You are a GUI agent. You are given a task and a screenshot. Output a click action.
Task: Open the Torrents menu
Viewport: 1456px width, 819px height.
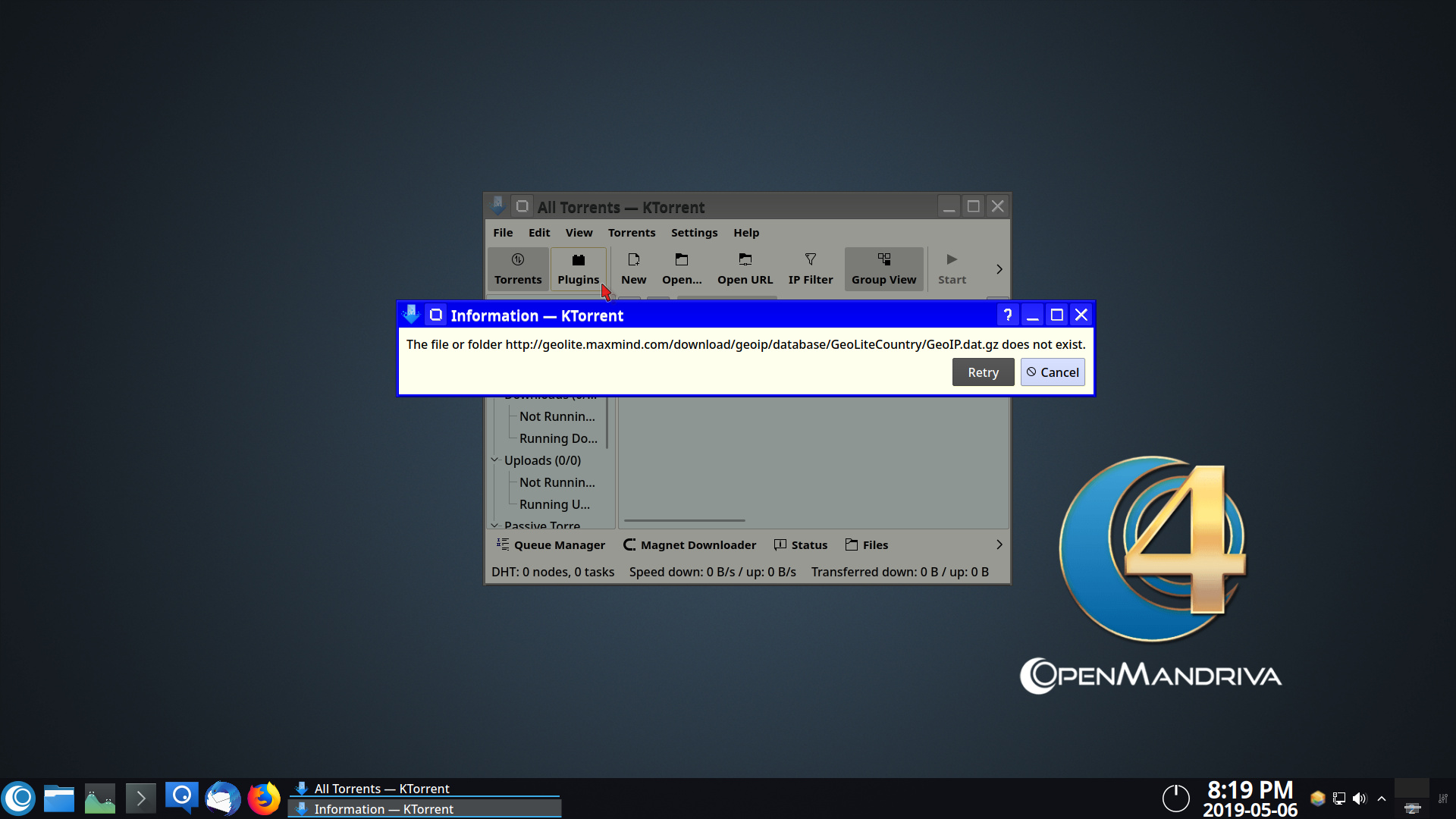632,233
